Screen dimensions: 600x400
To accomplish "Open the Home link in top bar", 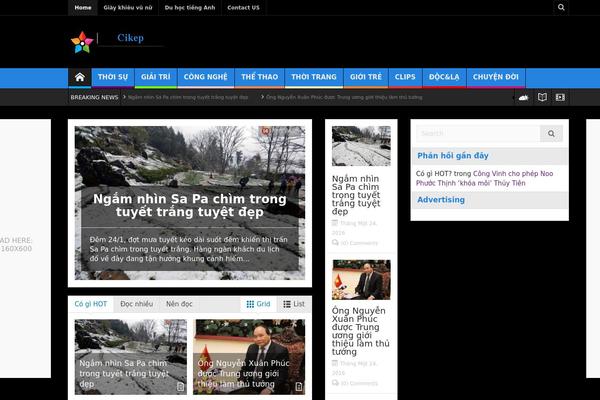I will point(83,7).
